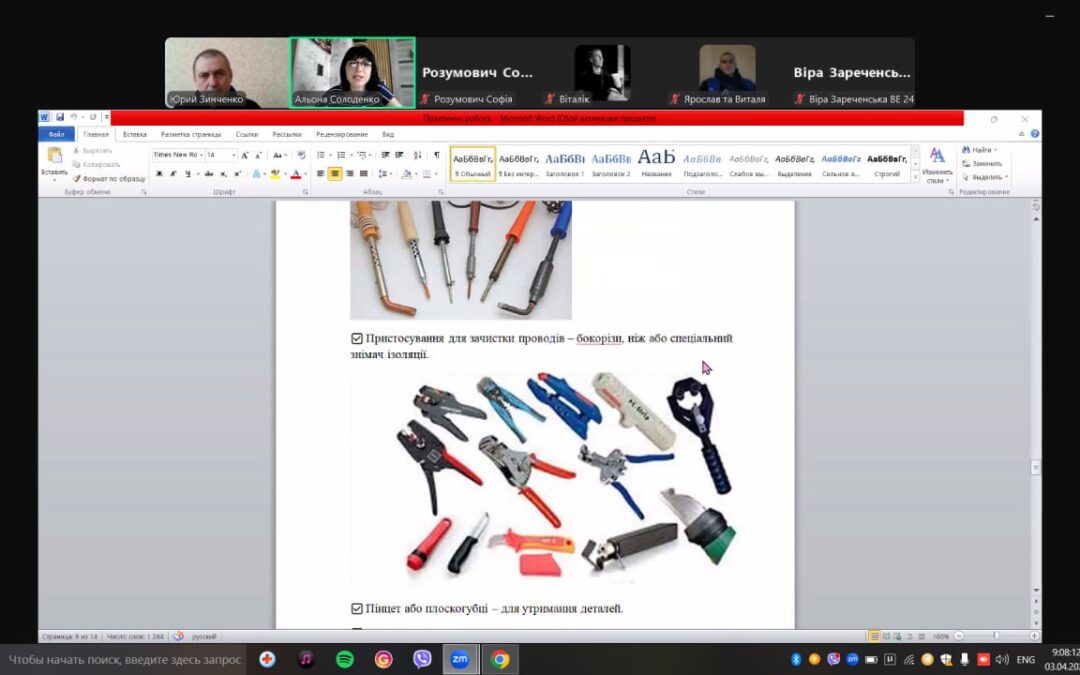Apply the Заголовок 1 style
The image size is (1080, 675).
coord(565,163)
